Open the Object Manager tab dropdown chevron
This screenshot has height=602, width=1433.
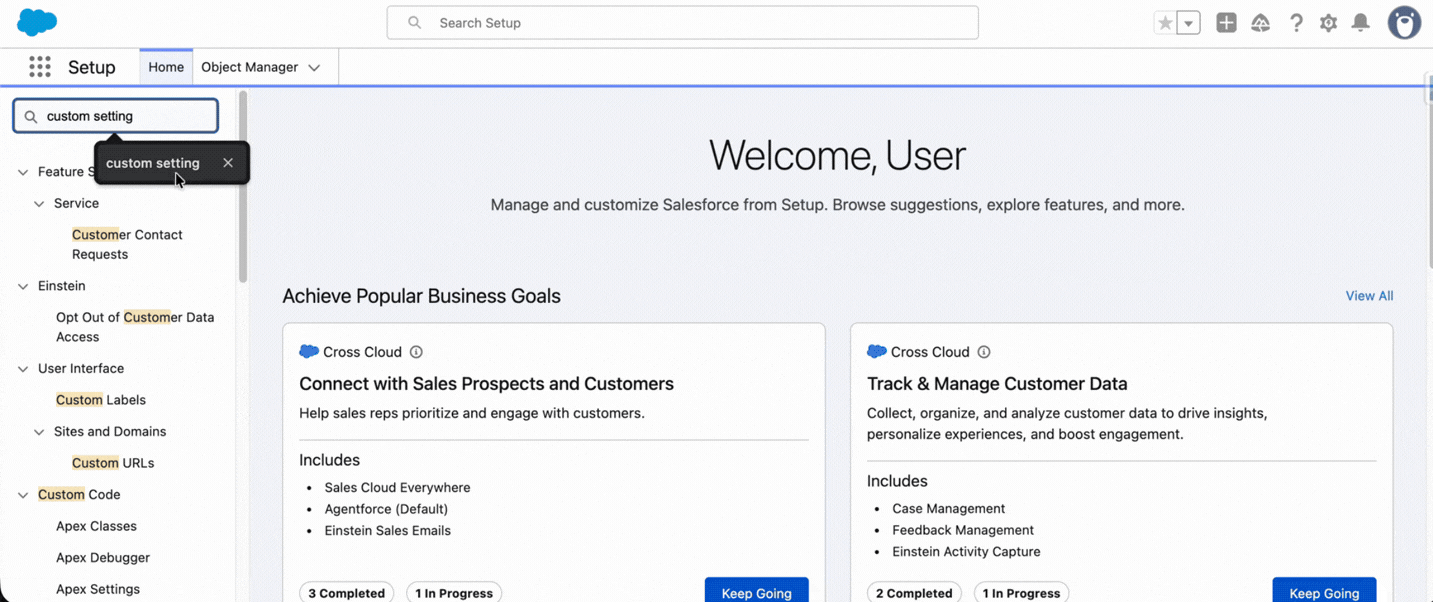pos(314,68)
